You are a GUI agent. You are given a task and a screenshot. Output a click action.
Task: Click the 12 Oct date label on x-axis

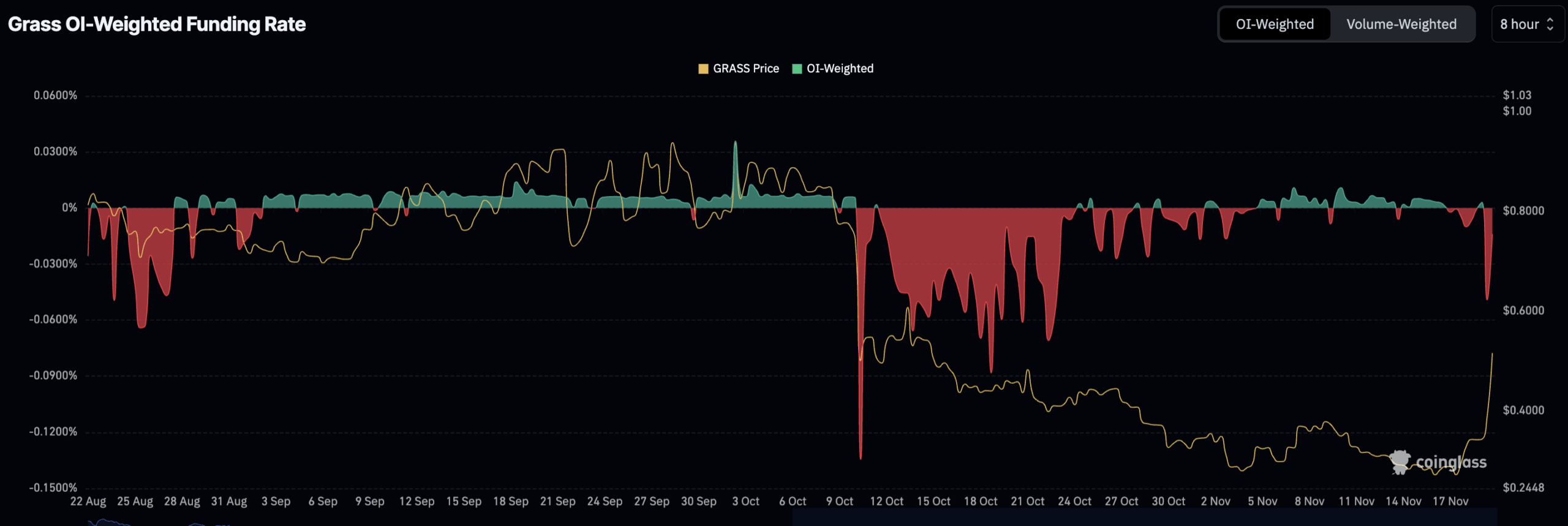tap(886, 502)
